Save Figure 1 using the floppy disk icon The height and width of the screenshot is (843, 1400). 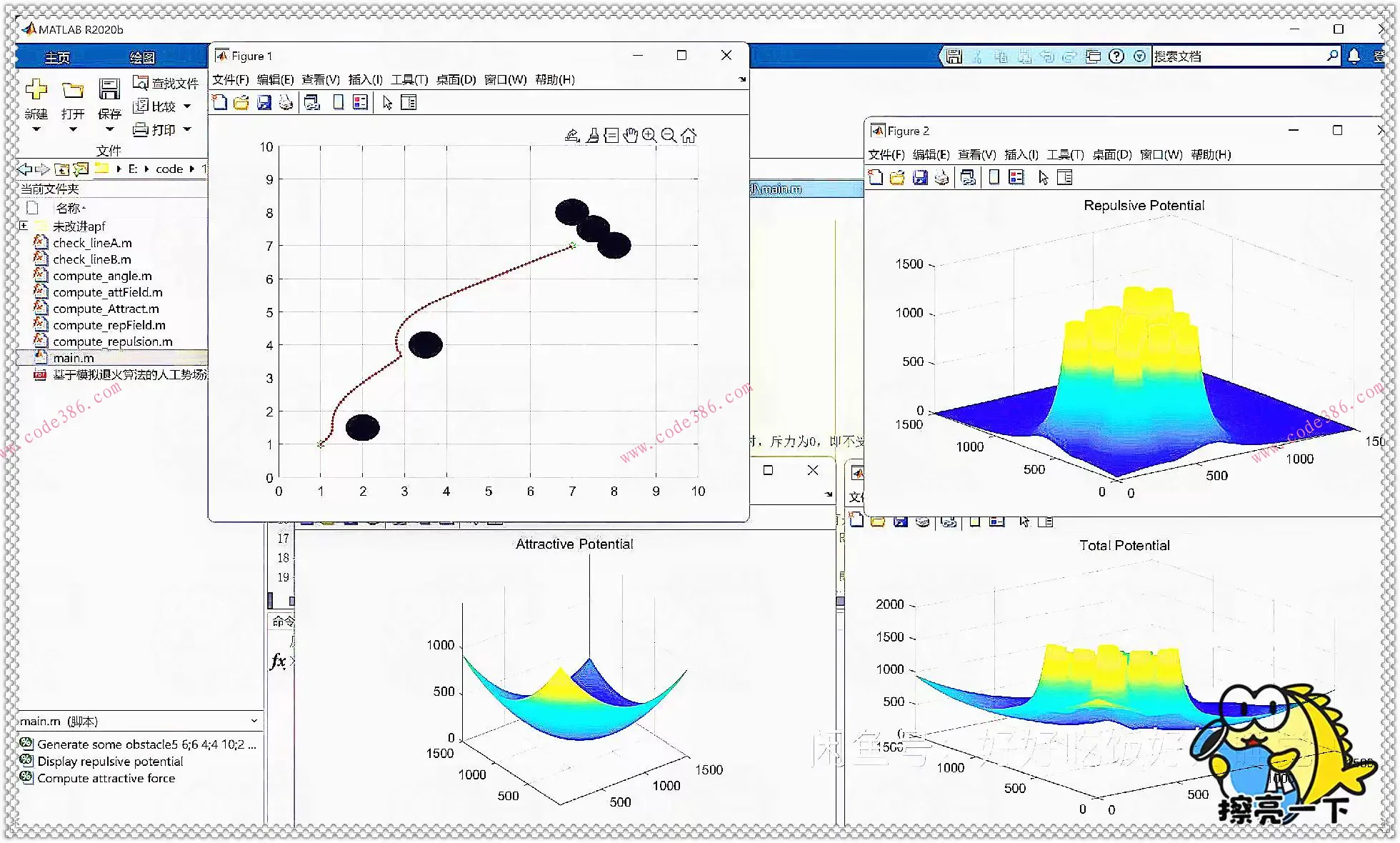click(x=264, y=103)
